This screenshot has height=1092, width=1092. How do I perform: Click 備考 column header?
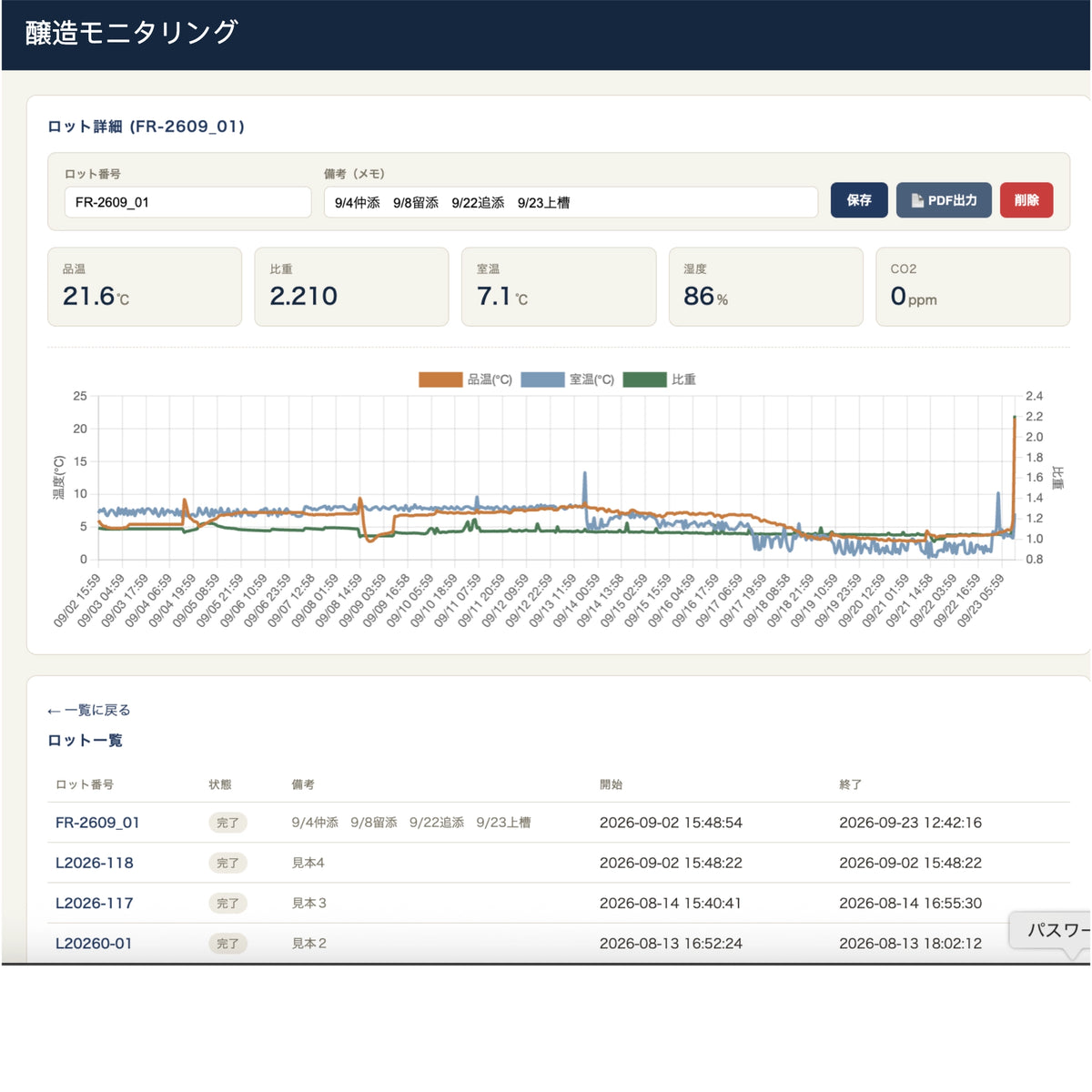303,784
